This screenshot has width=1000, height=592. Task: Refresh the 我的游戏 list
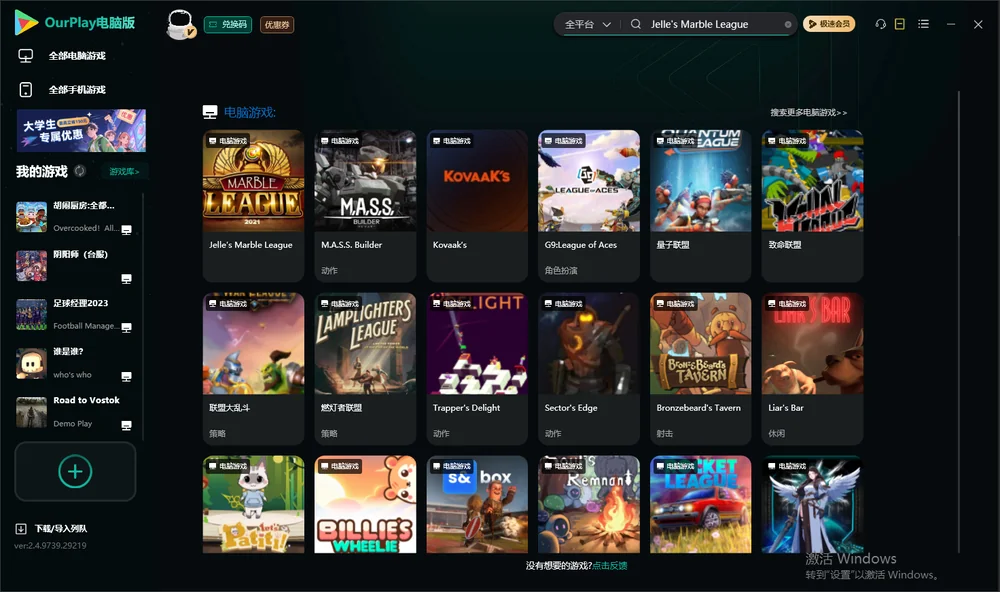[x=80, y=171]
